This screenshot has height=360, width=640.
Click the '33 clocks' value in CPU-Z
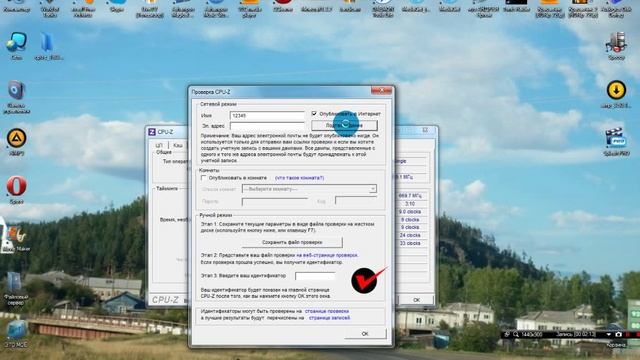(410, 243)
